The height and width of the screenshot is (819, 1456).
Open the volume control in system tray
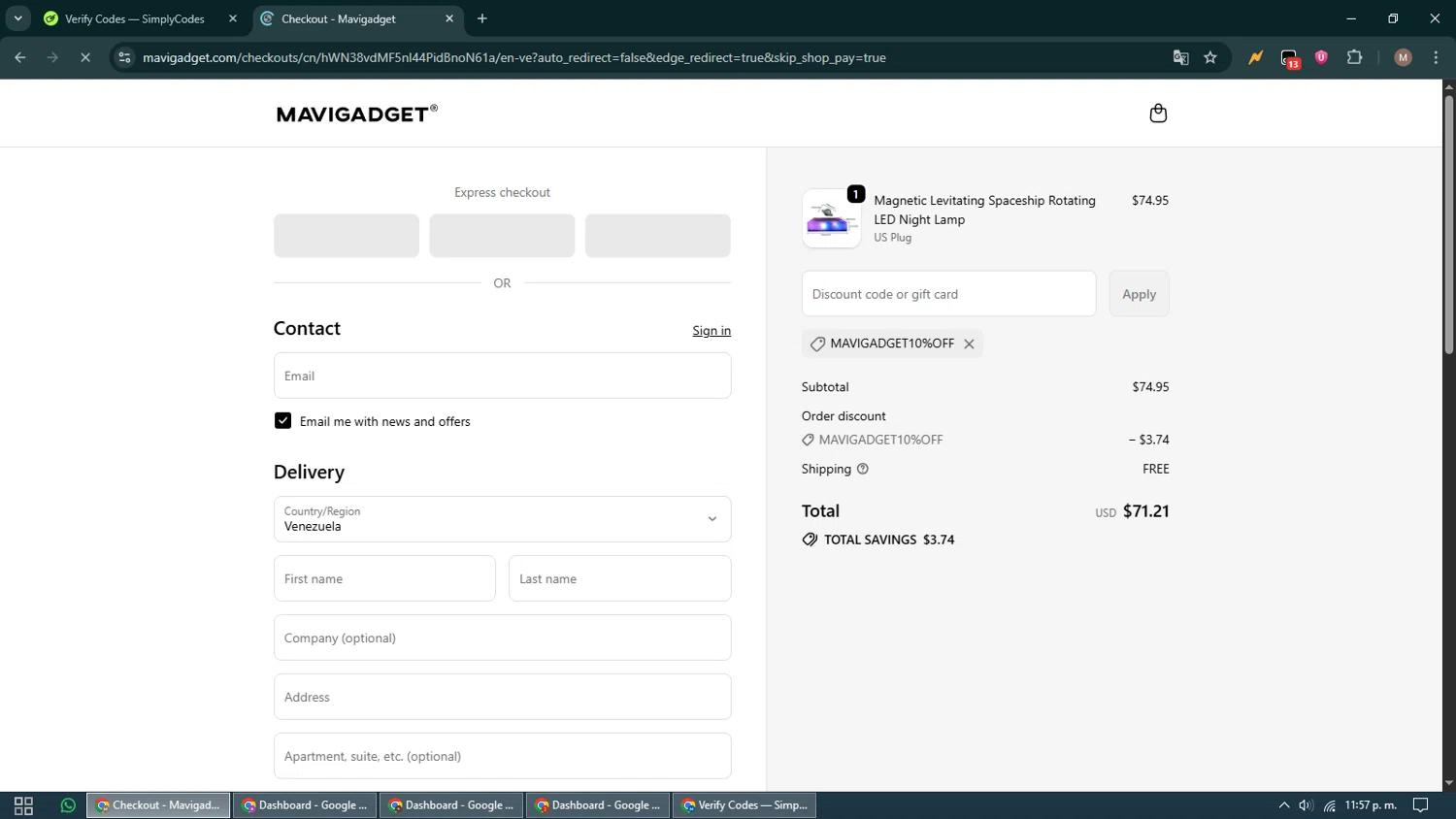pos(1307,805)
